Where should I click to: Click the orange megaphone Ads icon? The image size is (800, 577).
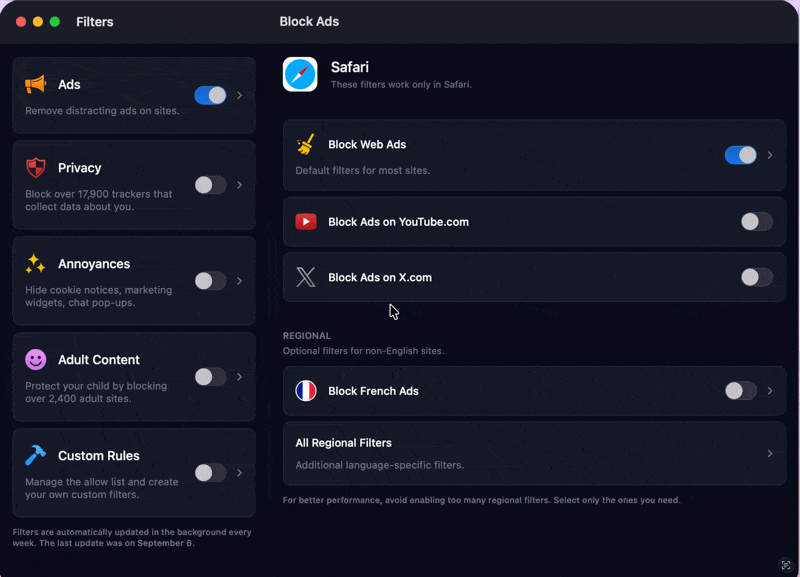[36, 84]
